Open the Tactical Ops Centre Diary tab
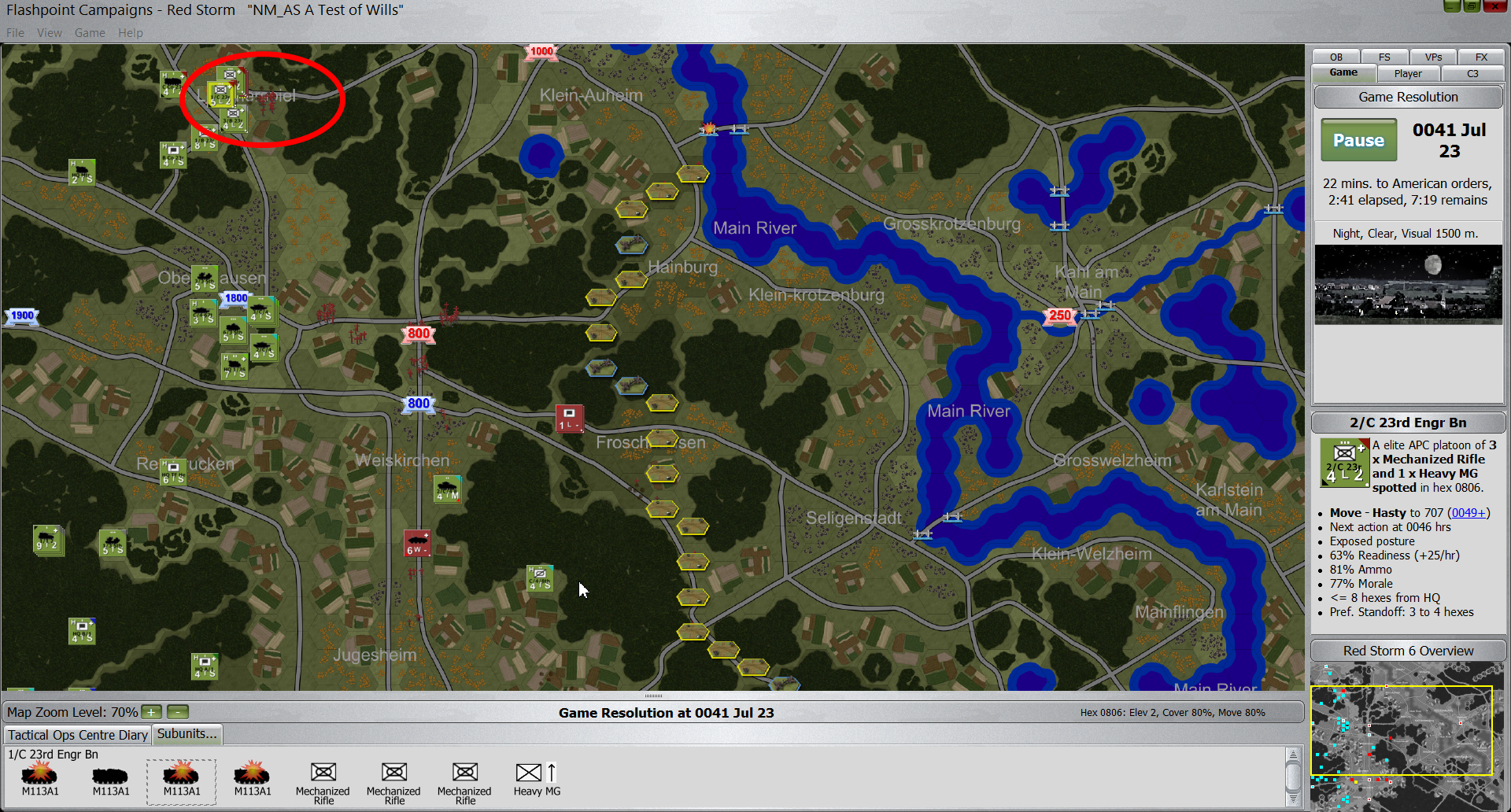 tap(78, 735)
